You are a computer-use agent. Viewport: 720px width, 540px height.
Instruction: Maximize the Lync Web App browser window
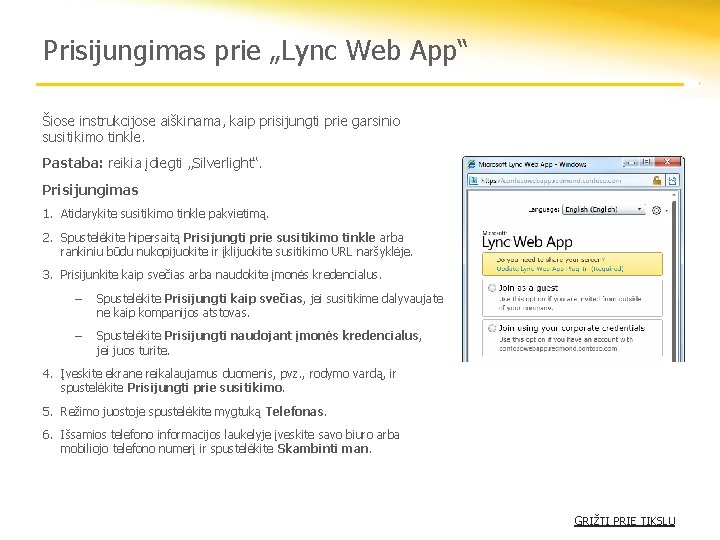point(647,162)
